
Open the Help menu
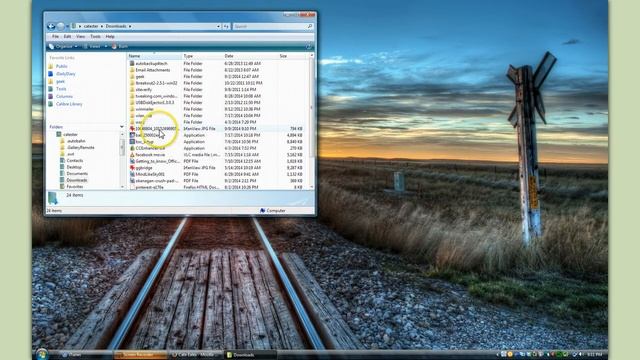tap(110, 36)
